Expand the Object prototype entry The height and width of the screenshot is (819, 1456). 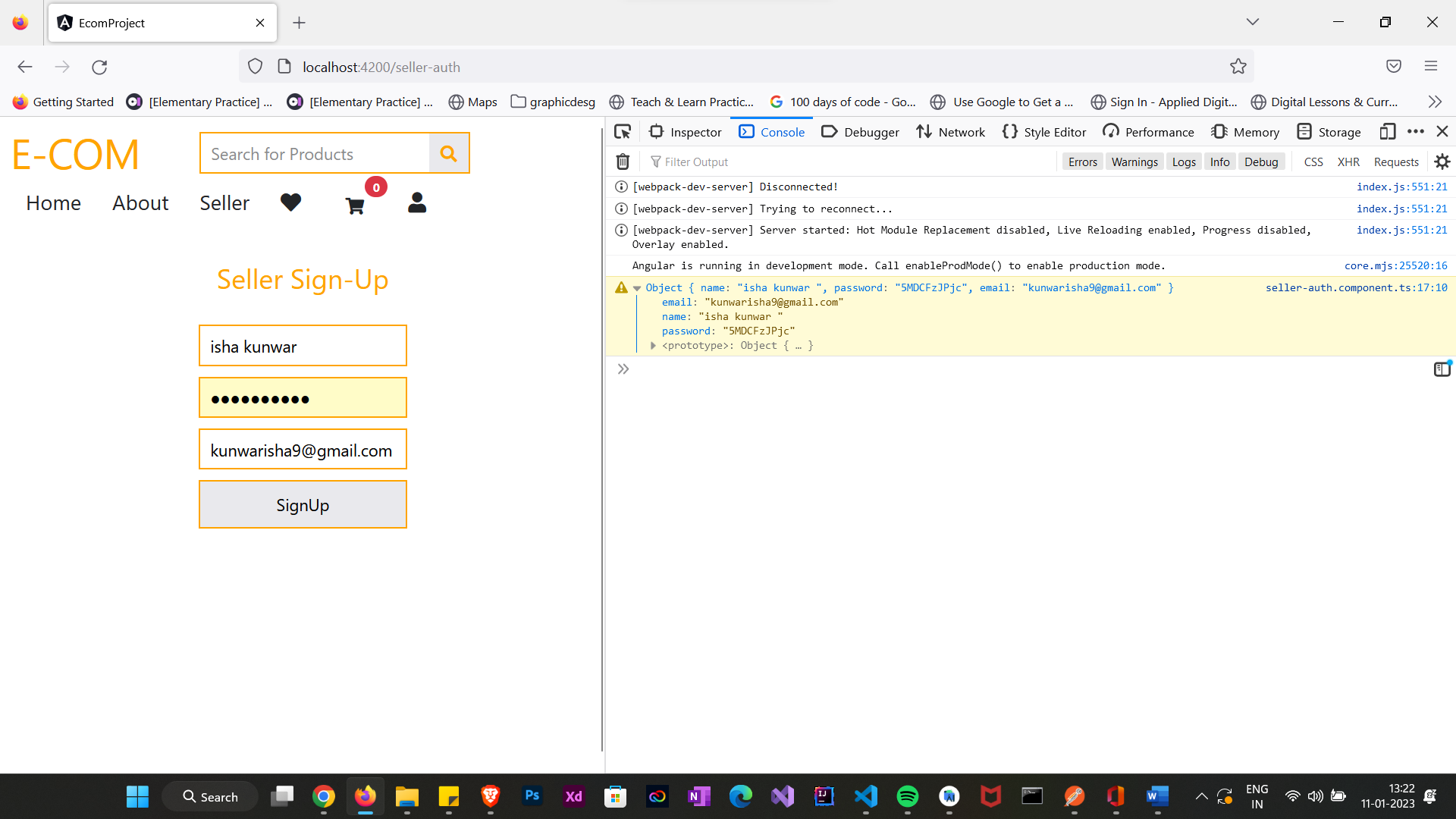click(653, 345)
